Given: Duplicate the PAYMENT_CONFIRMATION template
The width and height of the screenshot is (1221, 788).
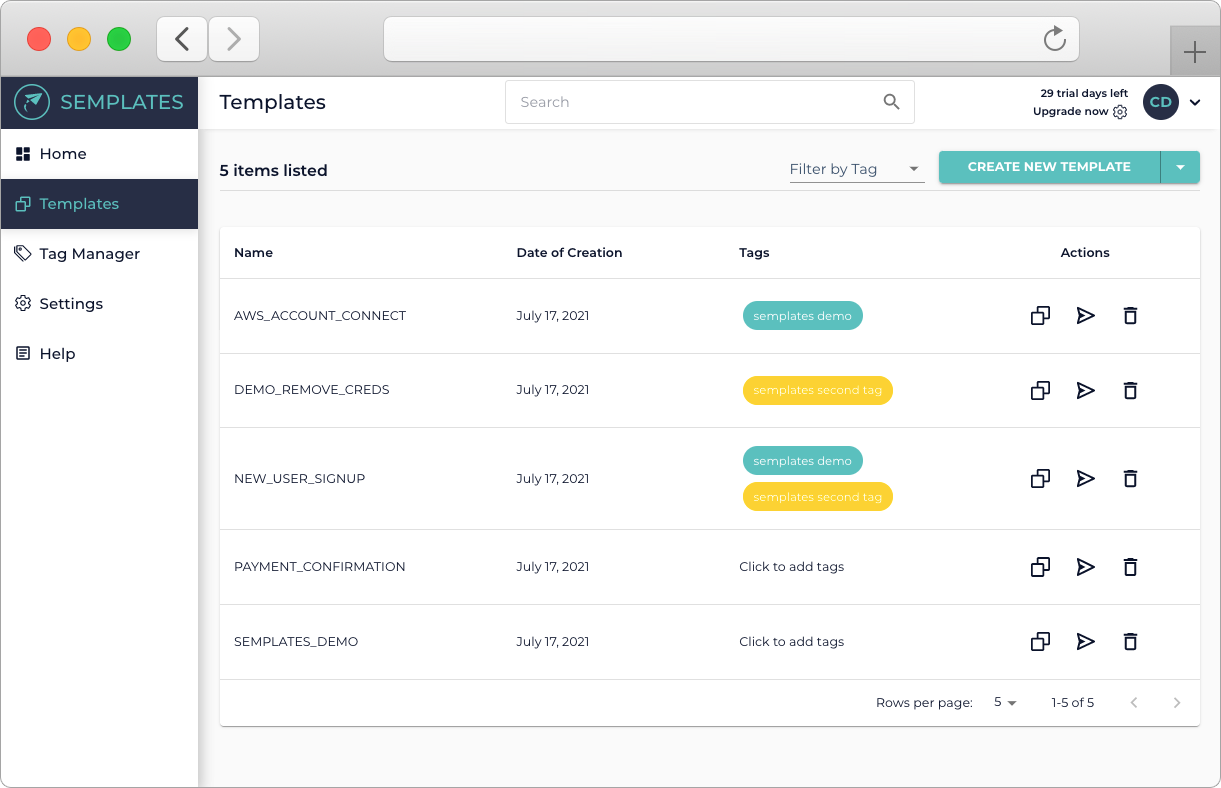Looking at the screenshot, I should coord(1040,567).
